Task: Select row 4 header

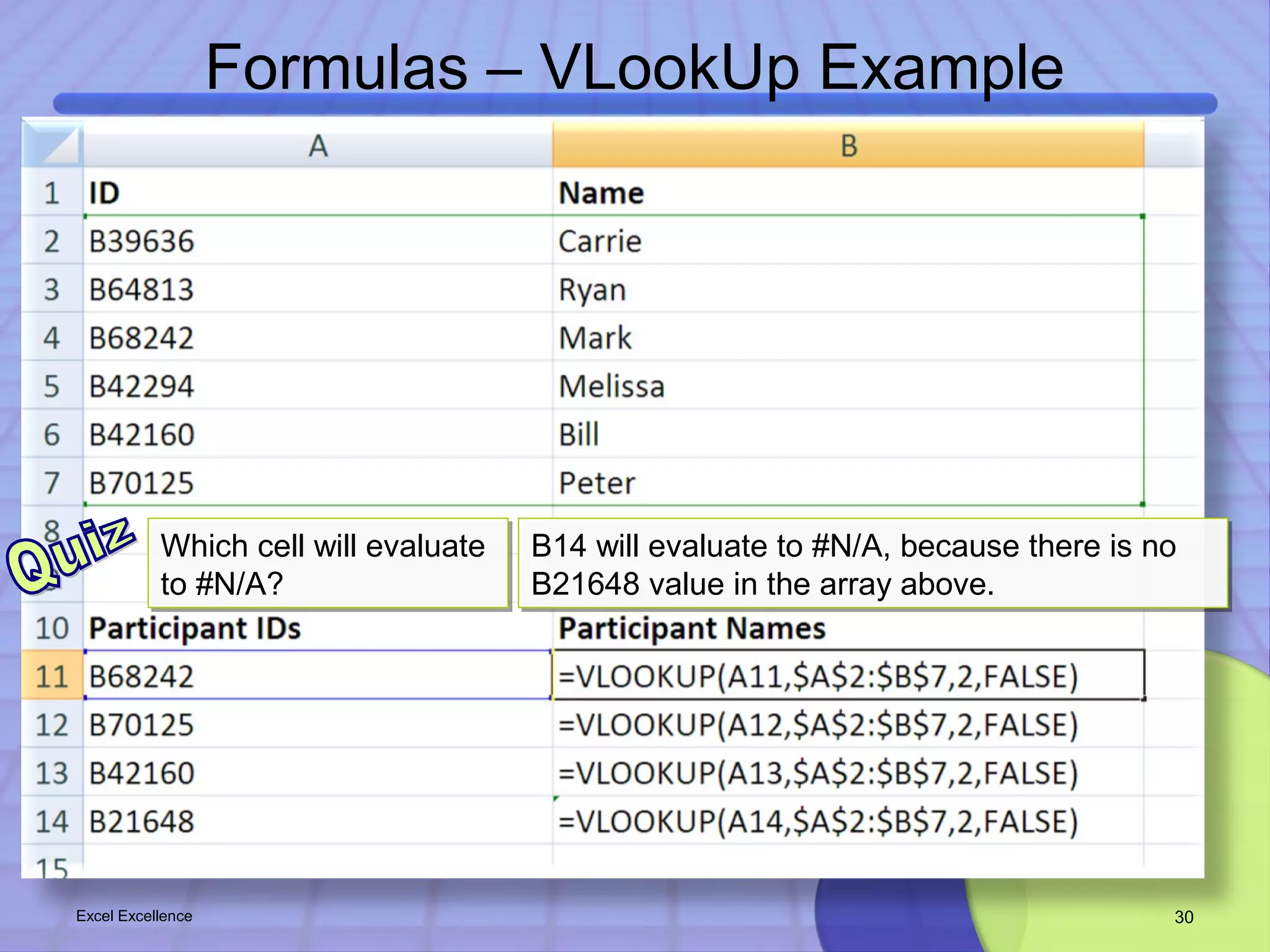Action: (x=52, y=337)
